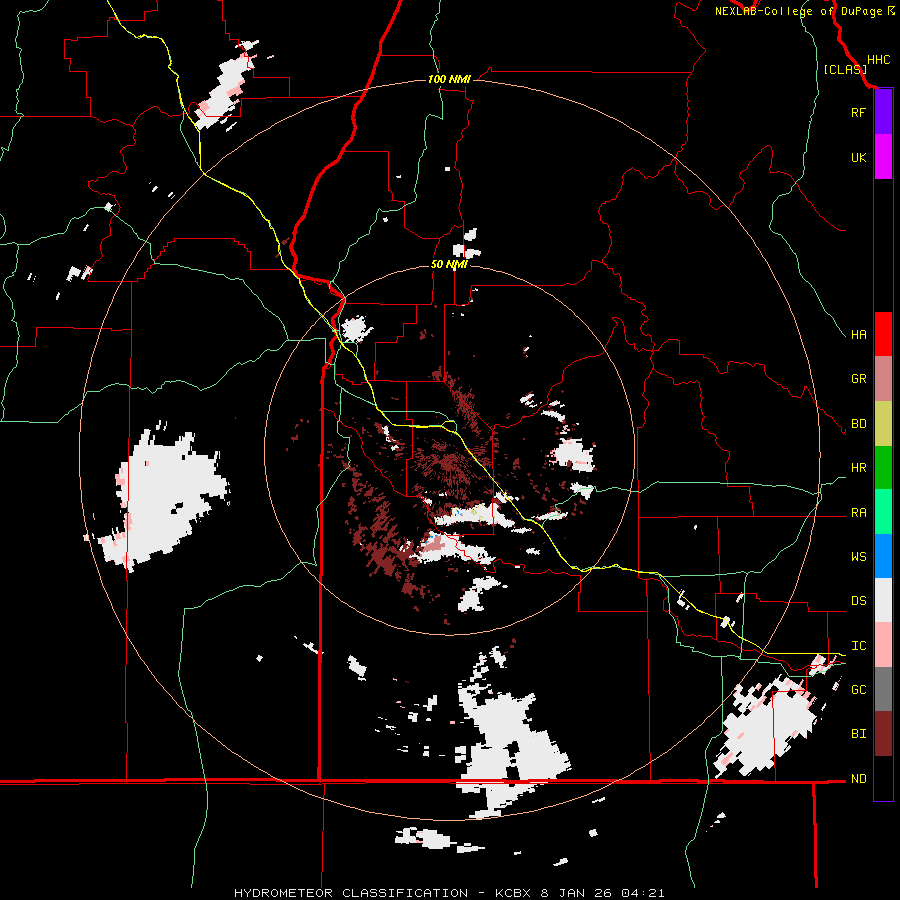Click the GC legend label
The height and width of the screenshot is (900, 900).
point(858,690)
